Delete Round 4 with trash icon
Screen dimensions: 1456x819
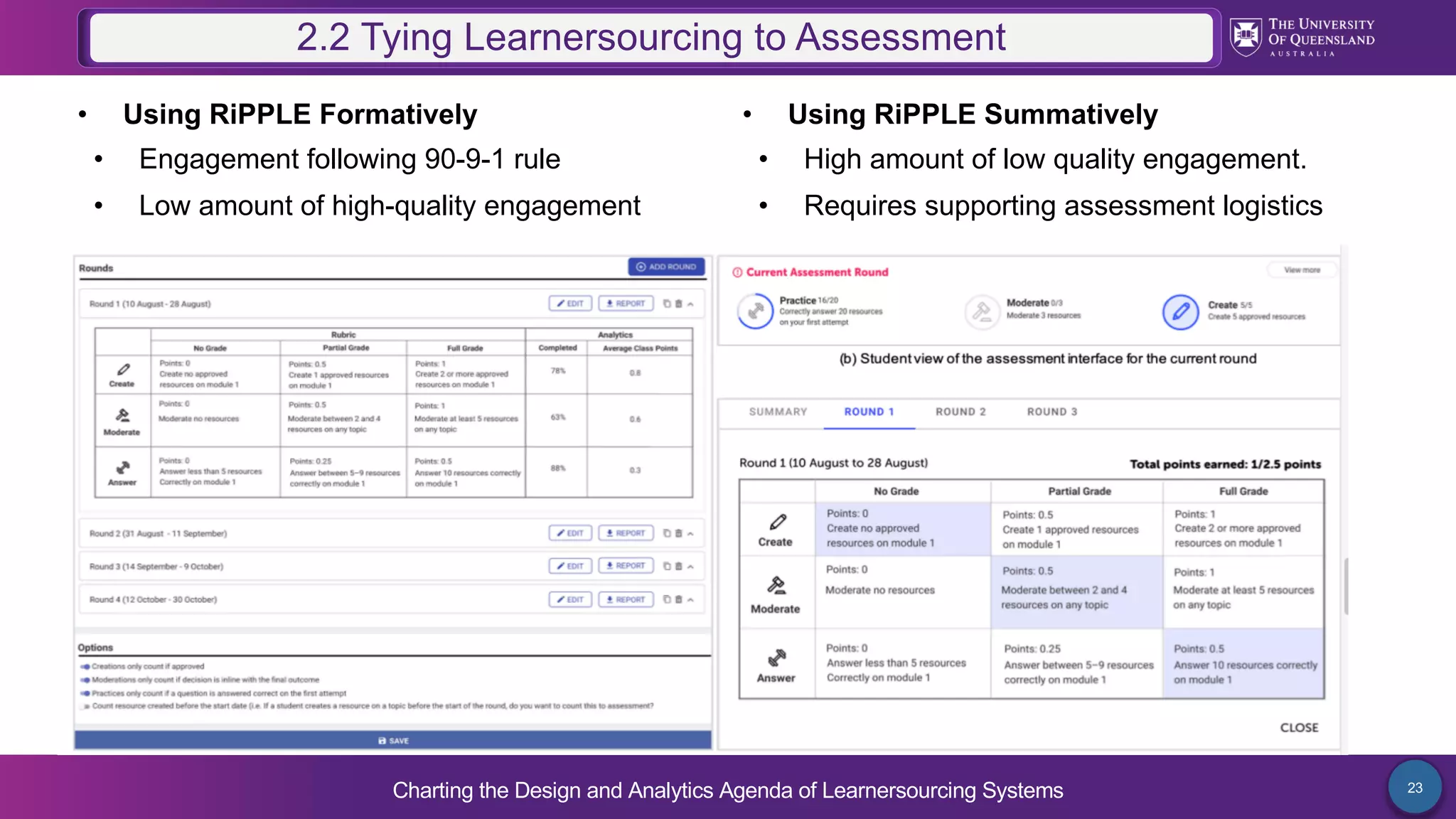678,599
